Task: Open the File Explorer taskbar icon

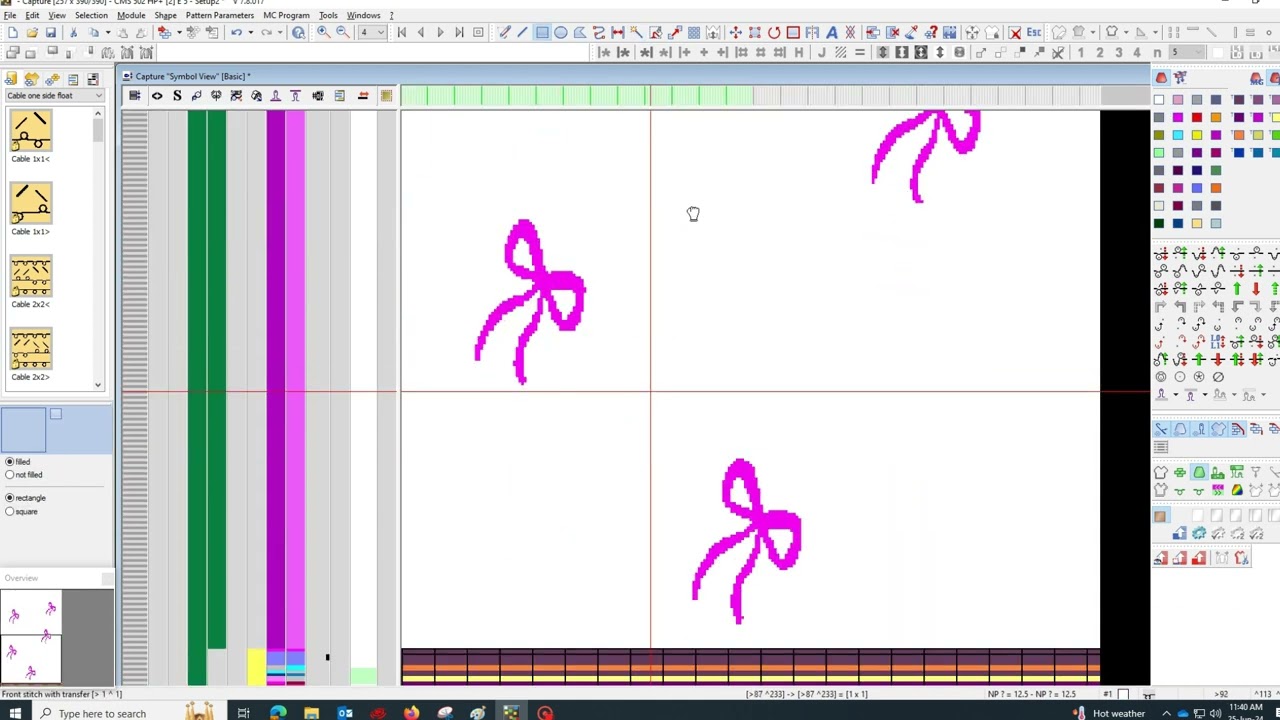Action: (x=311, y=713)
